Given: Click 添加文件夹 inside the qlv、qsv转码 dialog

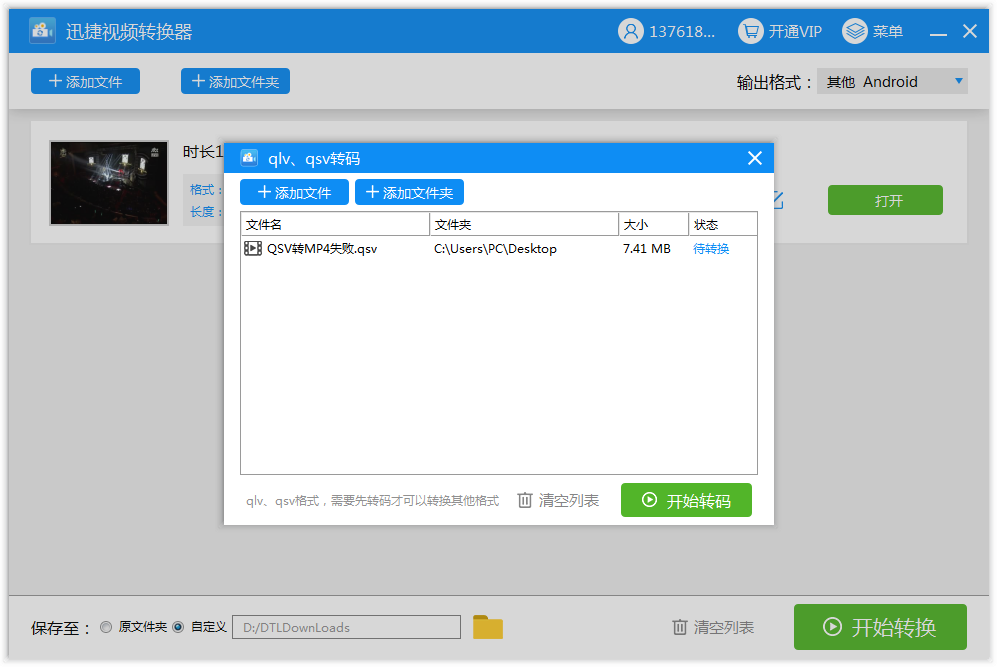Looking at the screenshot, I should 409,192.
